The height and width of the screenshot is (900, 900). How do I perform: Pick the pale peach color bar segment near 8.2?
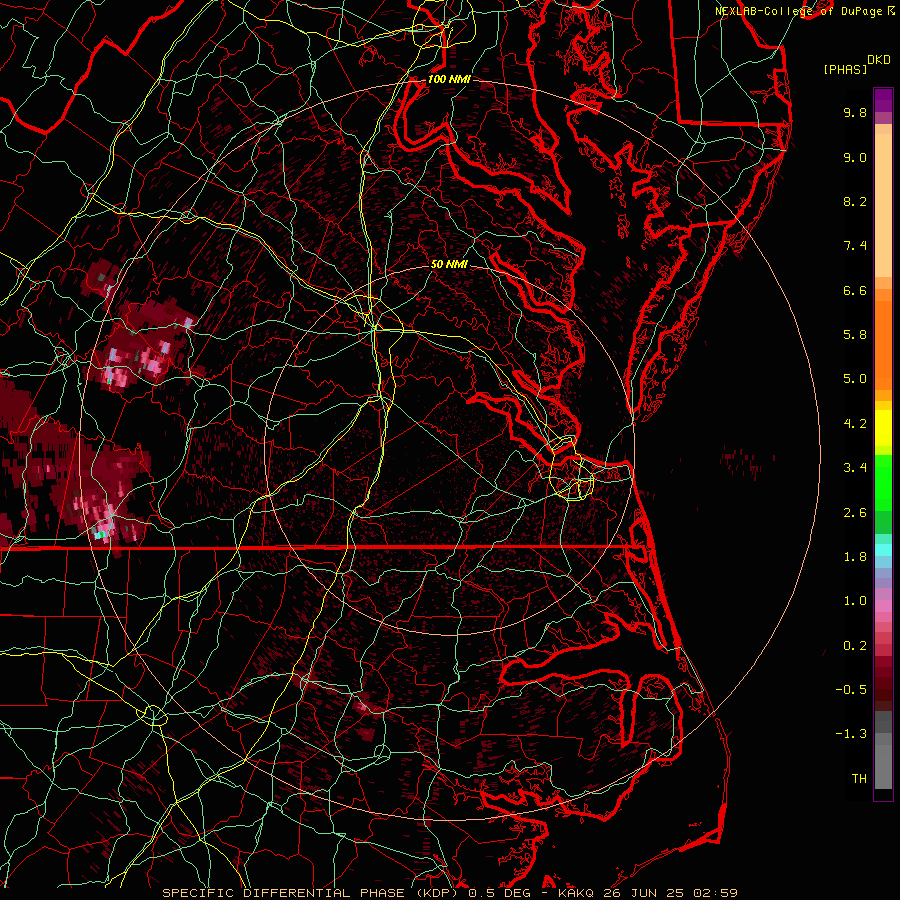(x=883, y=205)
